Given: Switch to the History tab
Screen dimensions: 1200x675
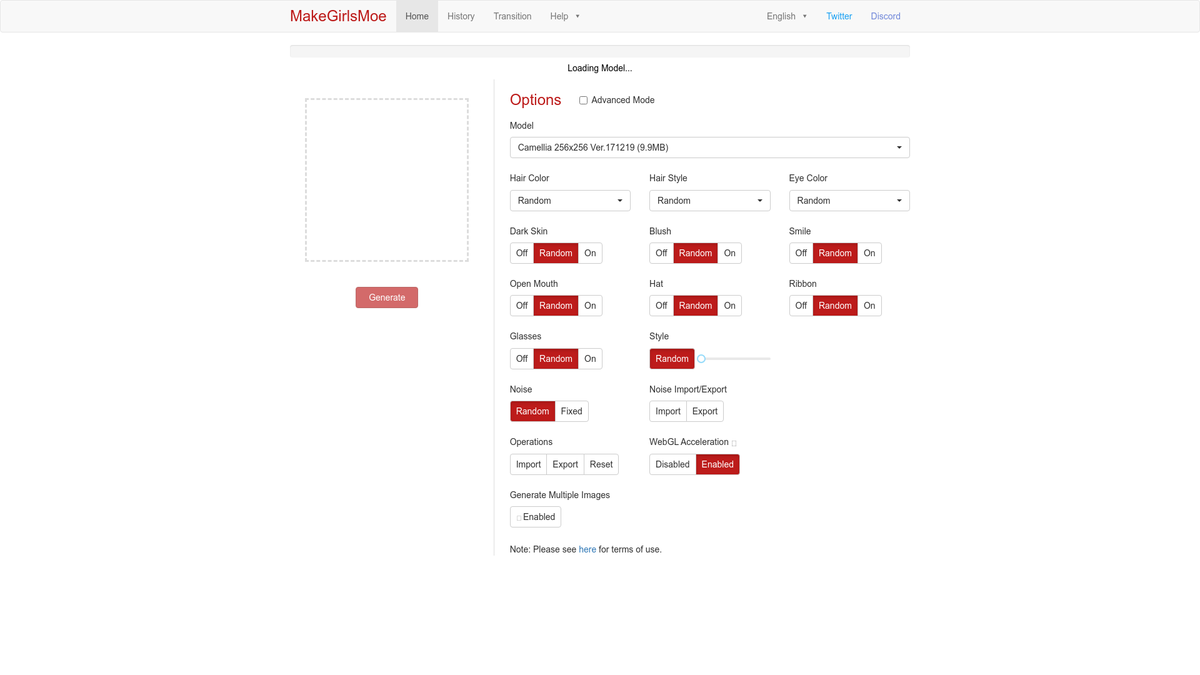Looking at the screenshot, I should tap(461, 16).
